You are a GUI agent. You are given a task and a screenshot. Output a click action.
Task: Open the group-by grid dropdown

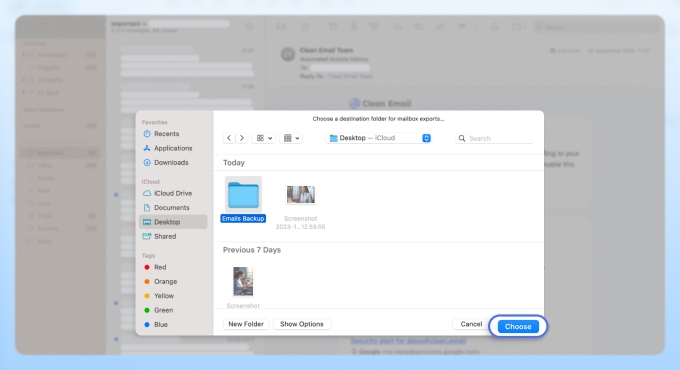point(291,138)
